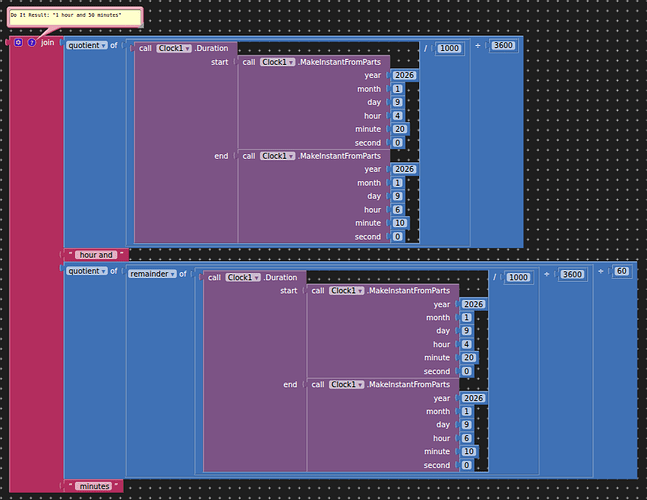
Task: Select the join block by its label
Action: [47, 42]
